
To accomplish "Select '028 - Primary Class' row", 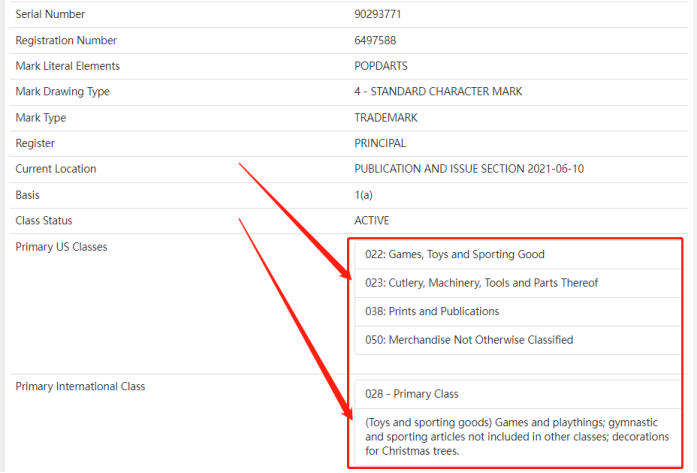I will tap(518, 394).
